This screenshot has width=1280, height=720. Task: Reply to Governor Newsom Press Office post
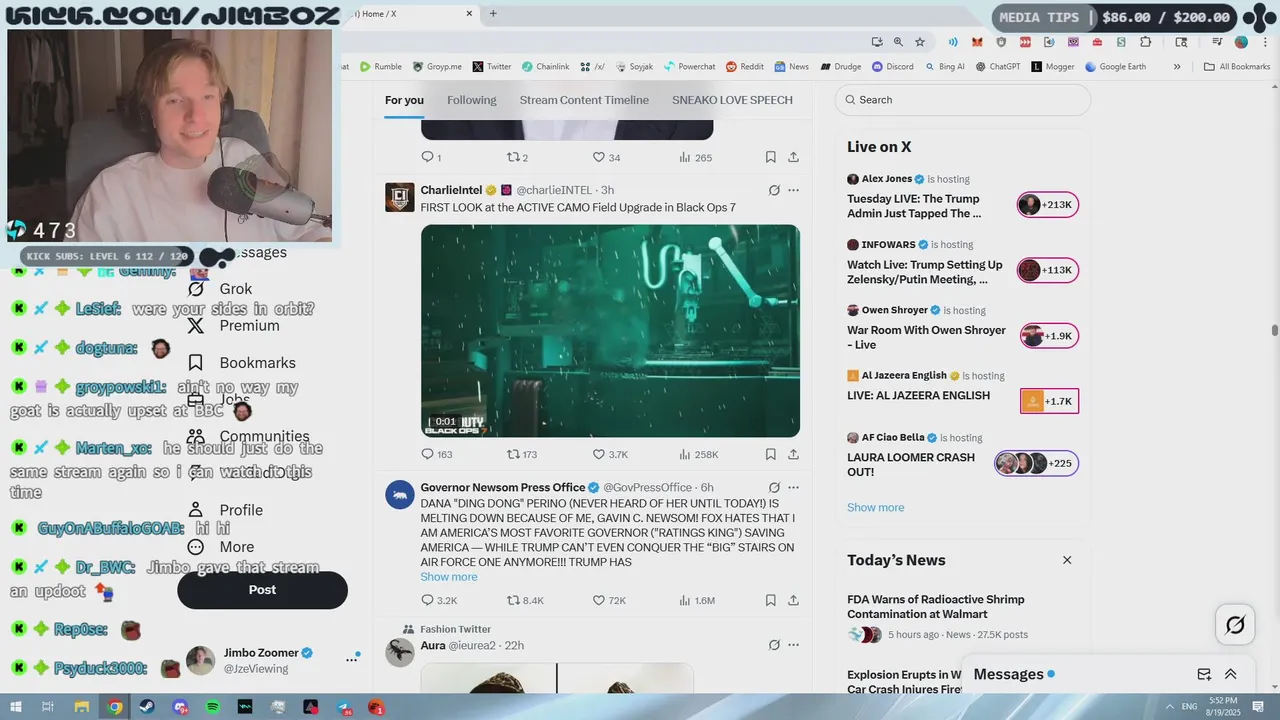click(438, 601)
